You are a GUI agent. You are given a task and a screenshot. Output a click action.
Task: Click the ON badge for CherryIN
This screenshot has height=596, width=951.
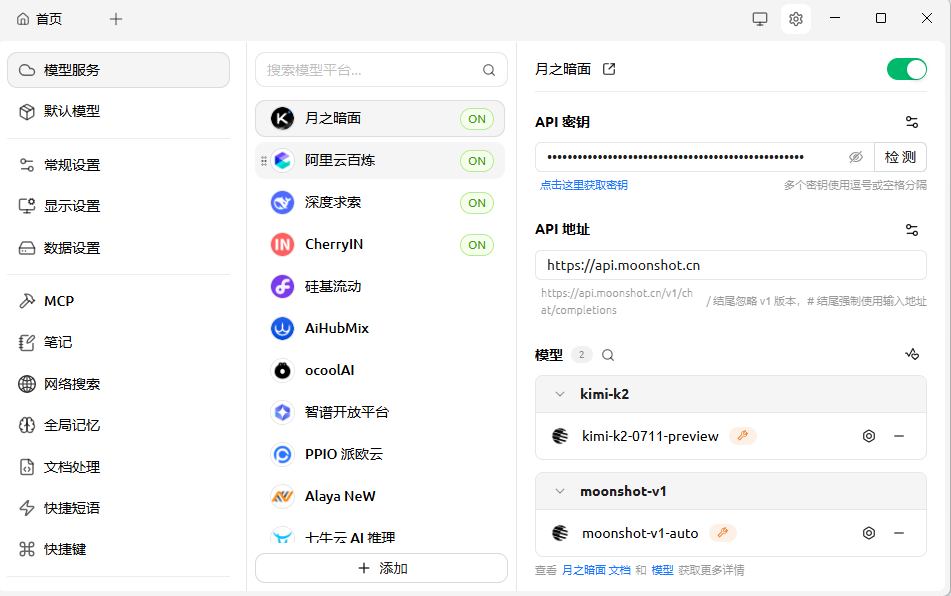point(477,245)
